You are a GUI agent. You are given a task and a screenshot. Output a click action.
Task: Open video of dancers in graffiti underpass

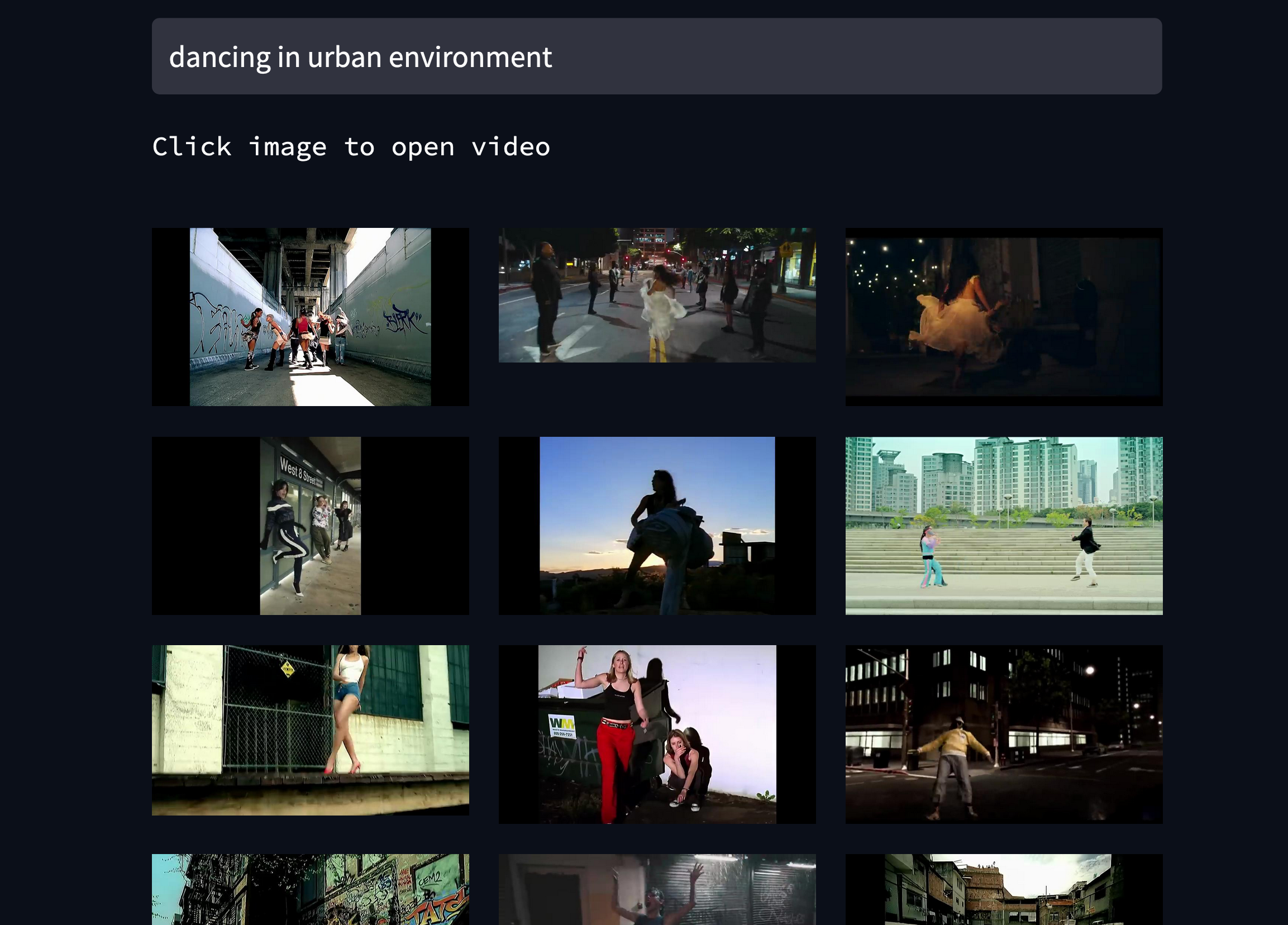pos(310,317)
